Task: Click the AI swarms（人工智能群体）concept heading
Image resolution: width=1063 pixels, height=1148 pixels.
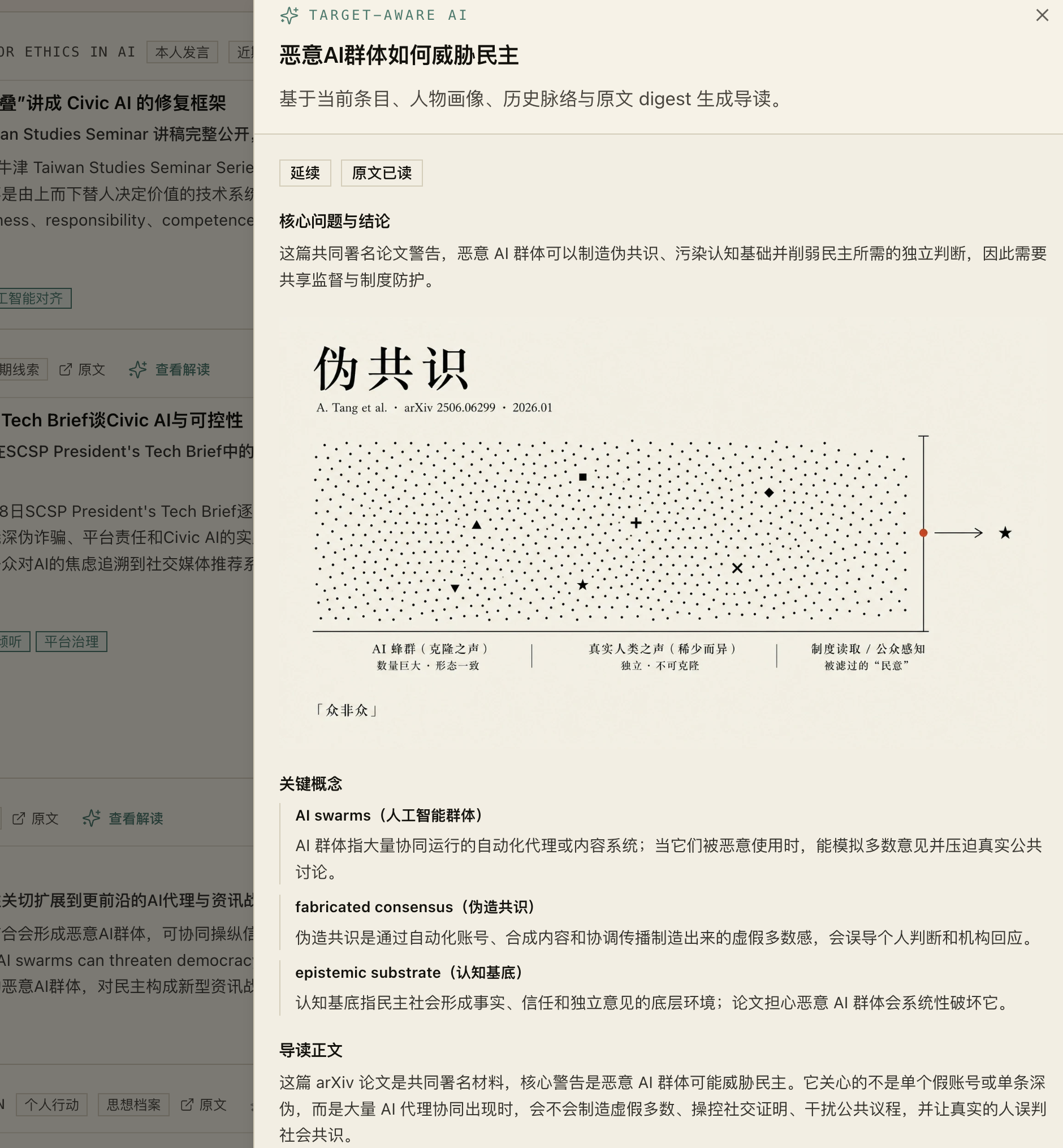Action: (392, 815)
